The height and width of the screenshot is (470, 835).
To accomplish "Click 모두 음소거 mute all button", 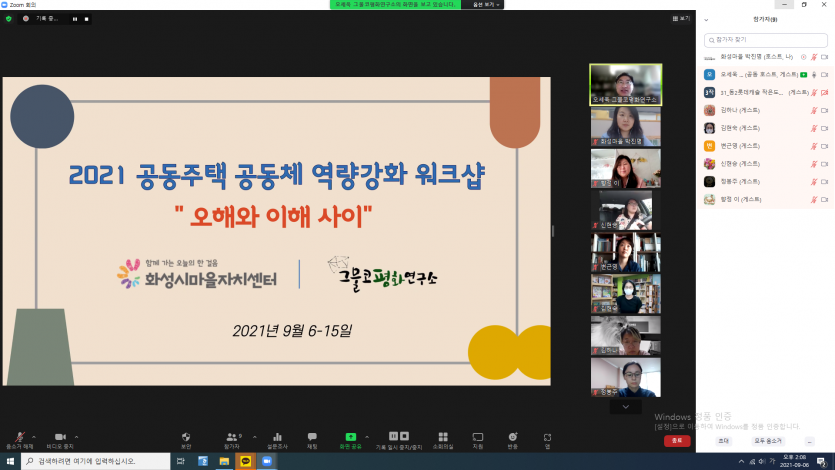I will coord(767,441).
